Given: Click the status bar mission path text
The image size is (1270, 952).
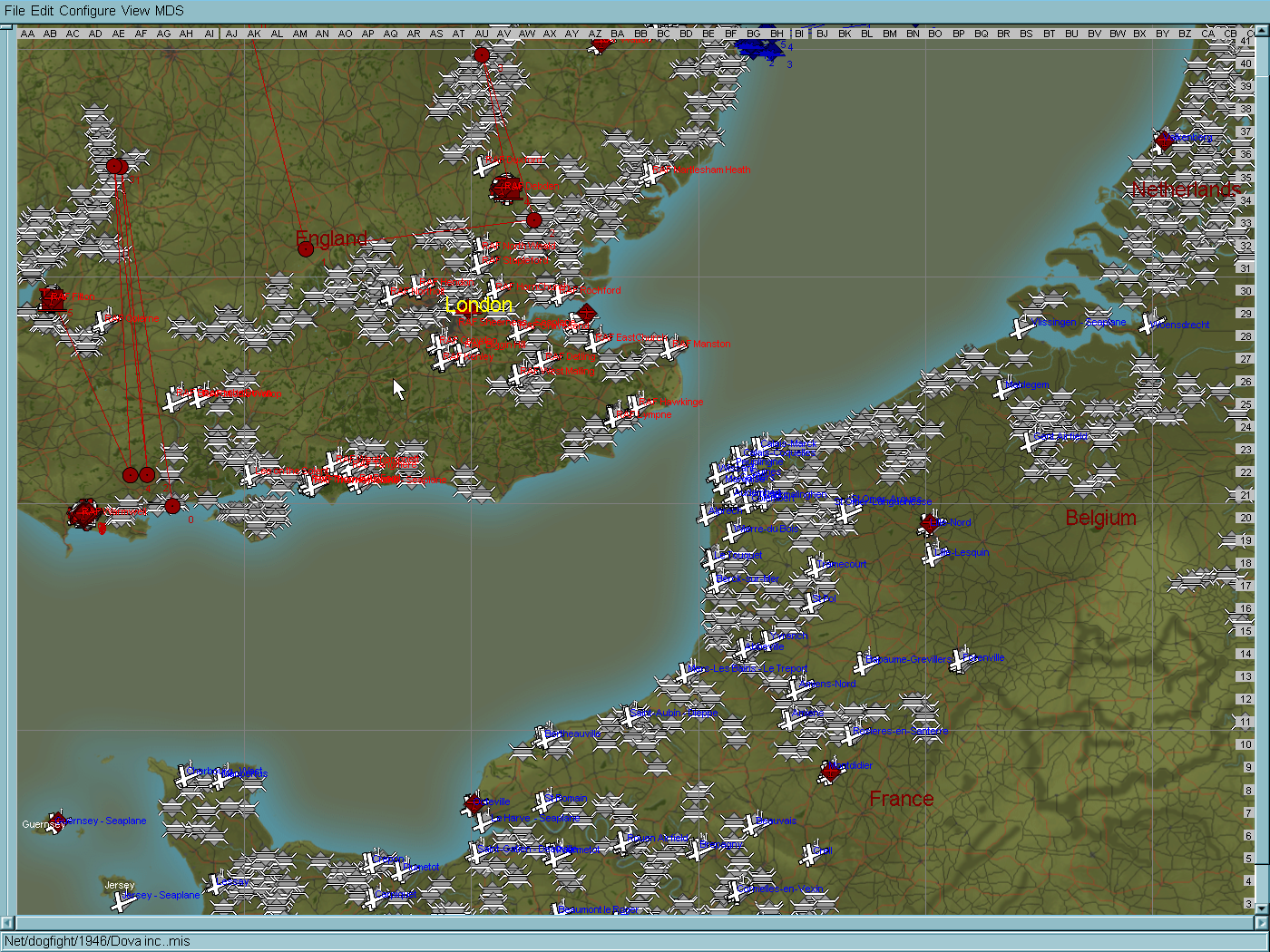Looking at the screenshot, I should [97, 941].
